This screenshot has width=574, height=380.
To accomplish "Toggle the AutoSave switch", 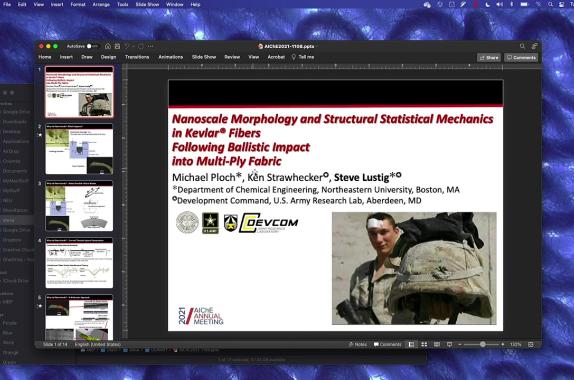I will [x=92, y=46].
